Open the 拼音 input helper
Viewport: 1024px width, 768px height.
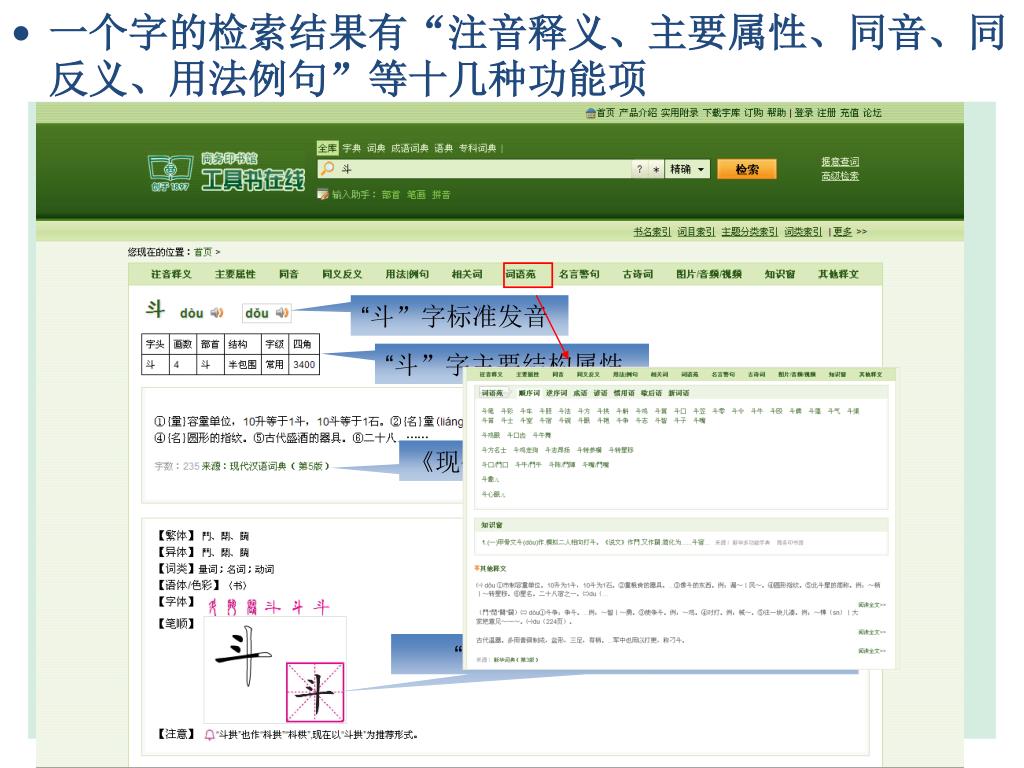click(441, 195)
